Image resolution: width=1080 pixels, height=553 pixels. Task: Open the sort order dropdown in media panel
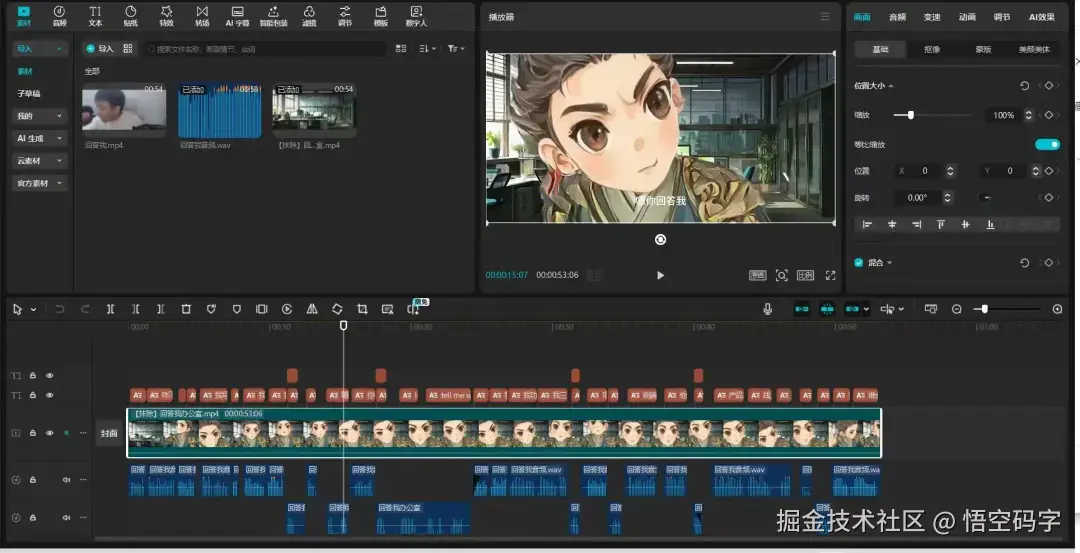[427, 49]
